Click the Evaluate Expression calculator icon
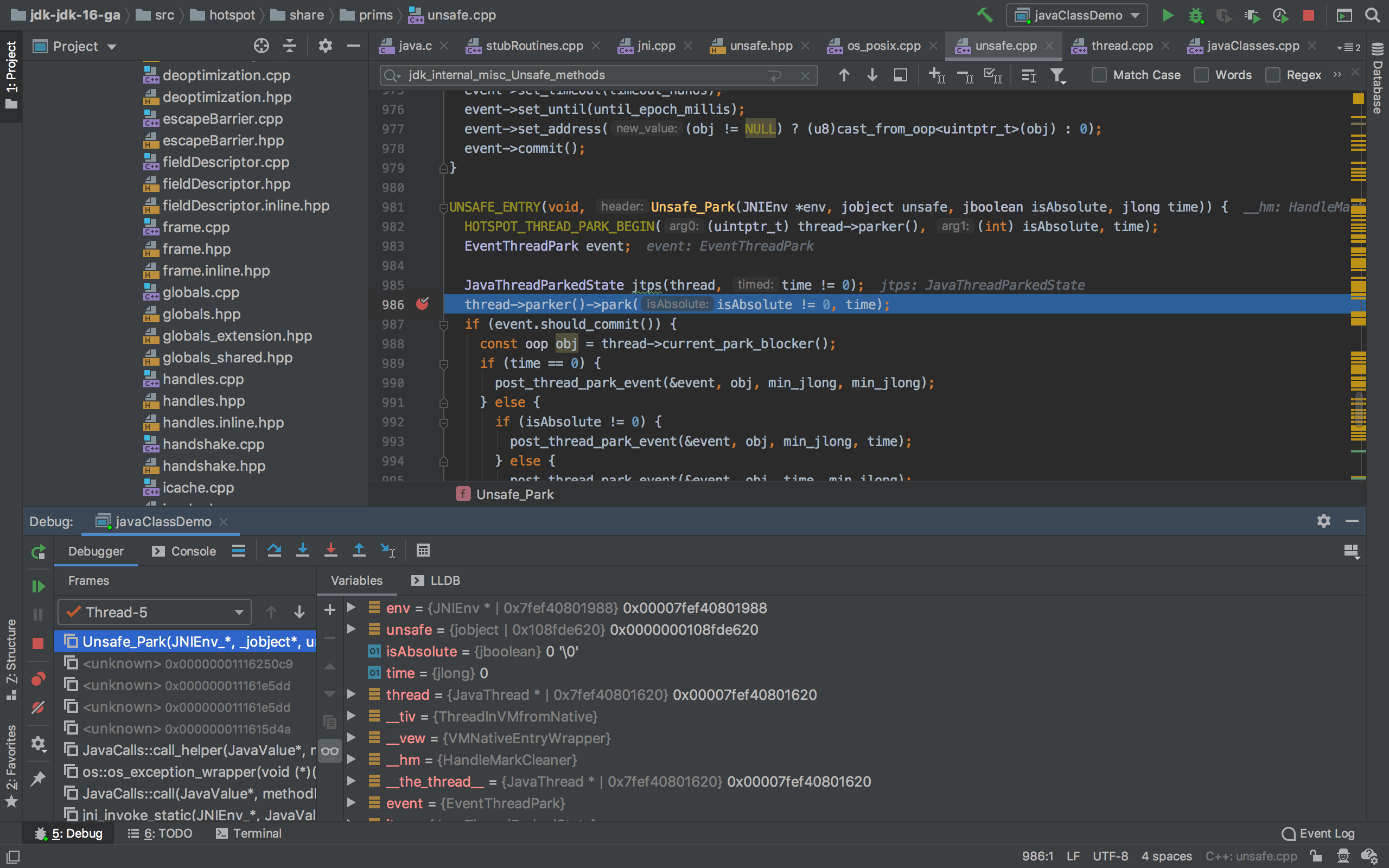 point(423,551)
